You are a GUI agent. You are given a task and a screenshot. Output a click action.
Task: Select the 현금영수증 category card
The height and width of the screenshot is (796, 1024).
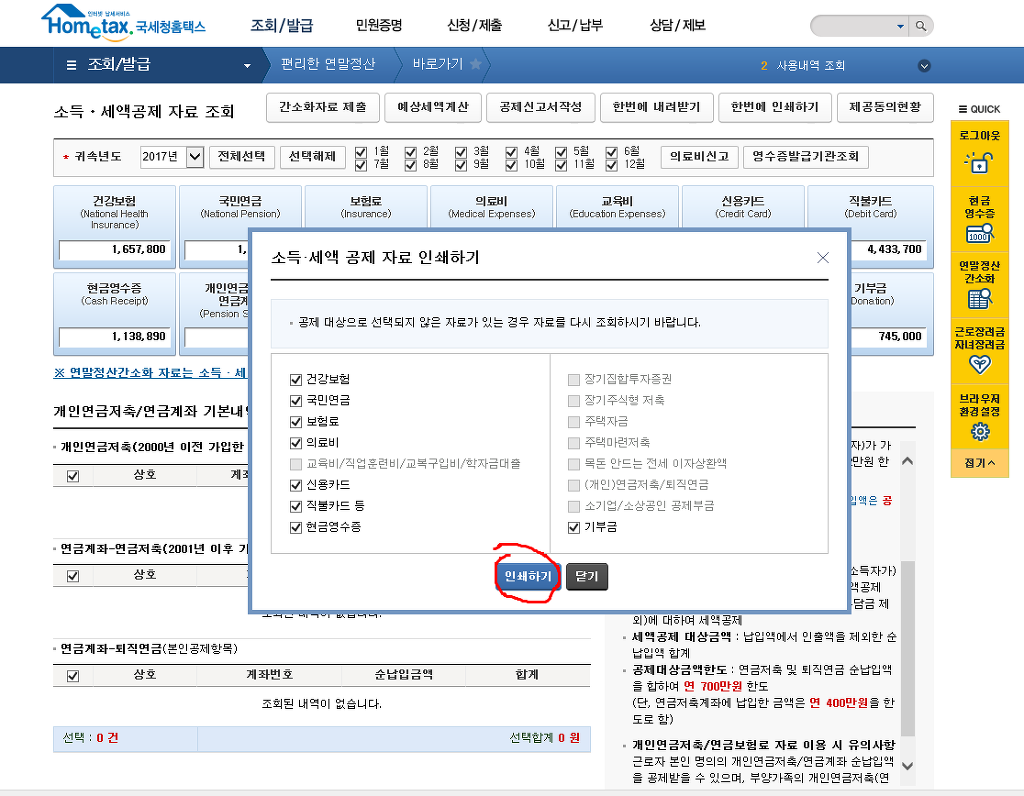(114, 313)
